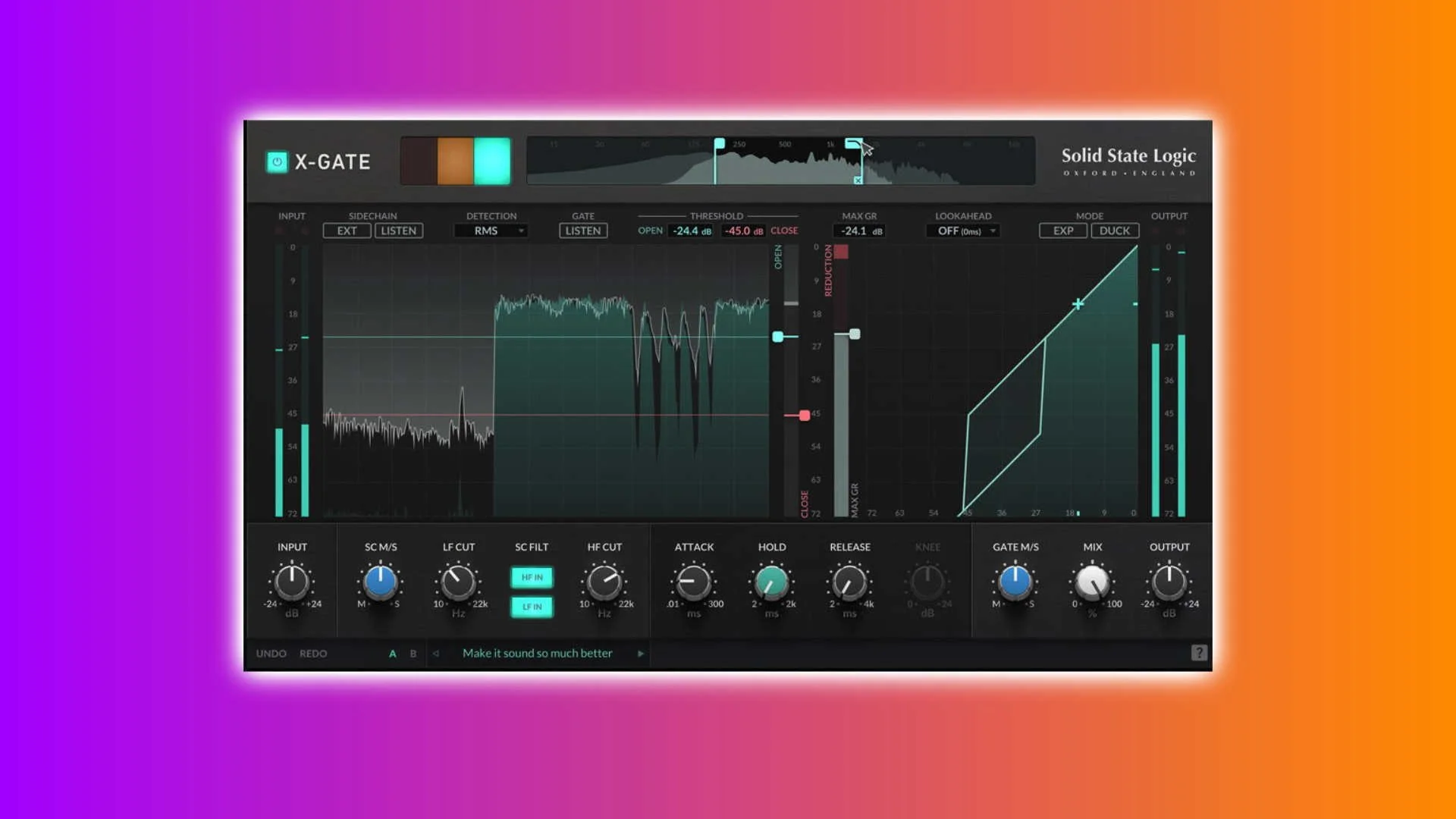Expand the gate MODE selection with DUCK
1456x819 pixels.
click(x=1115, y=231)
